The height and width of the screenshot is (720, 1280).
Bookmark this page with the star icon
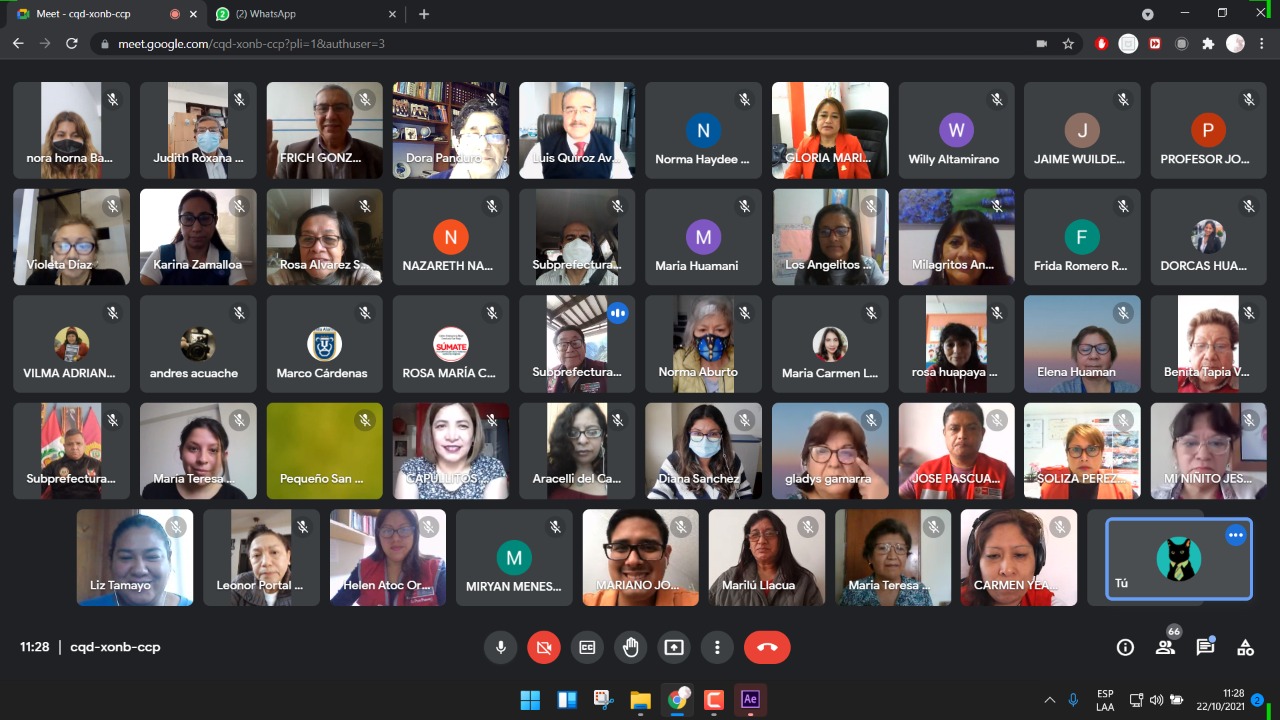(x=1068, y=44)
